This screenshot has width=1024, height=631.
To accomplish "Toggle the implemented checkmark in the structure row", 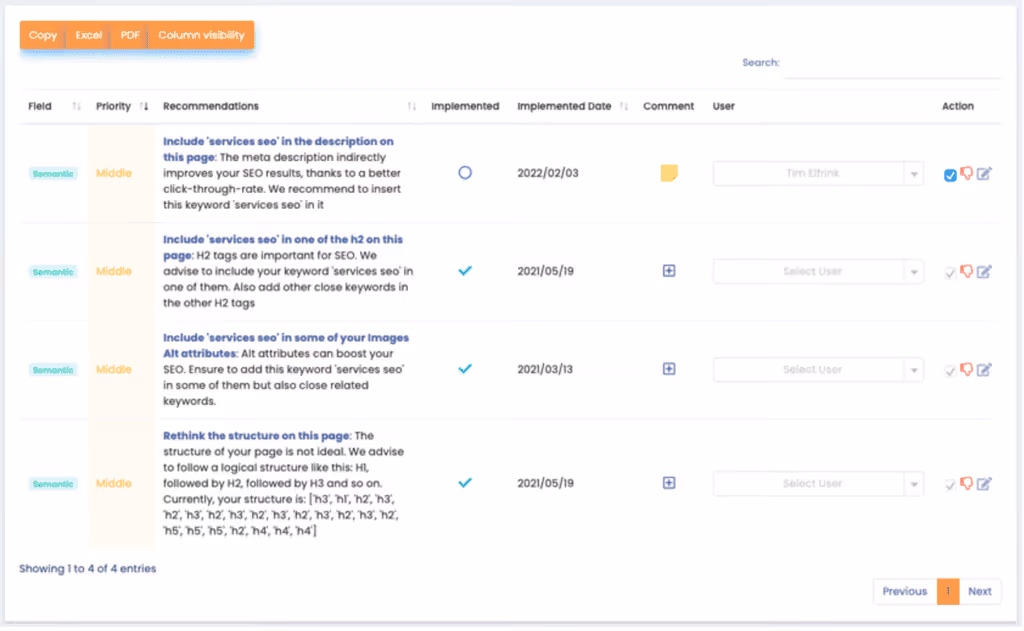I will point(465,483).
